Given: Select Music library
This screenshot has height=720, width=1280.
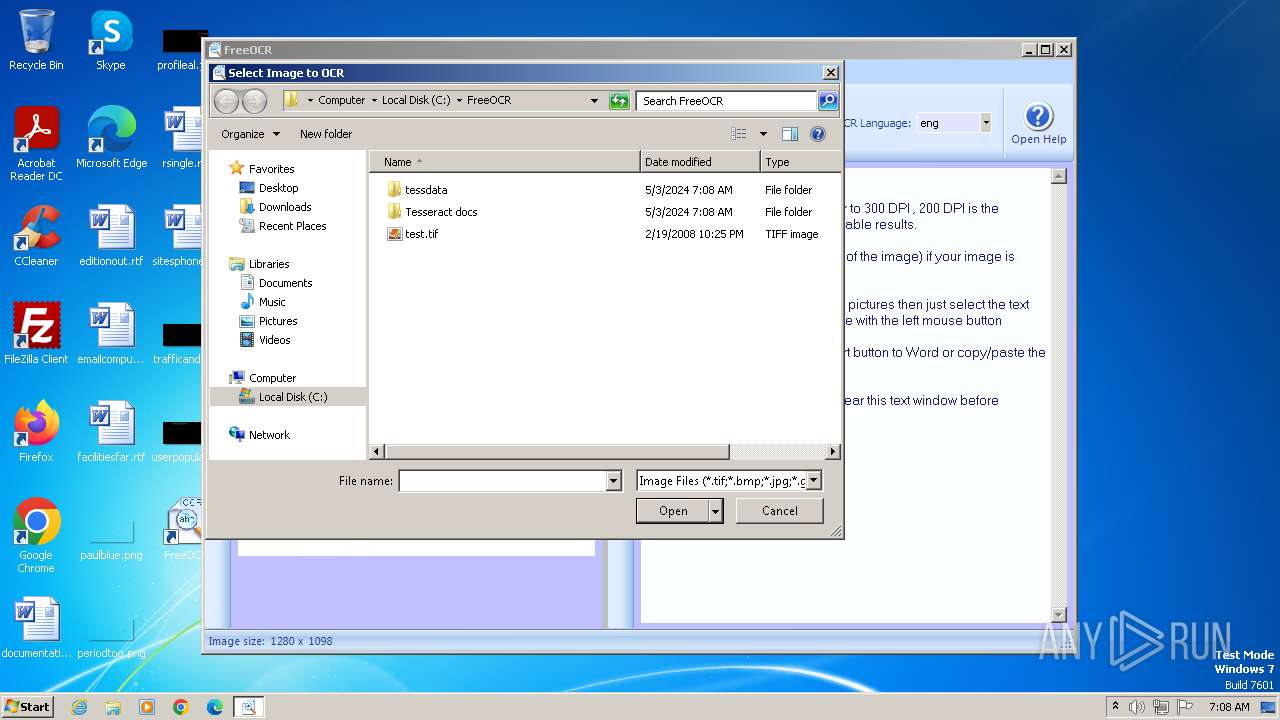Looking at the screenshot, I should click(272, 302).
